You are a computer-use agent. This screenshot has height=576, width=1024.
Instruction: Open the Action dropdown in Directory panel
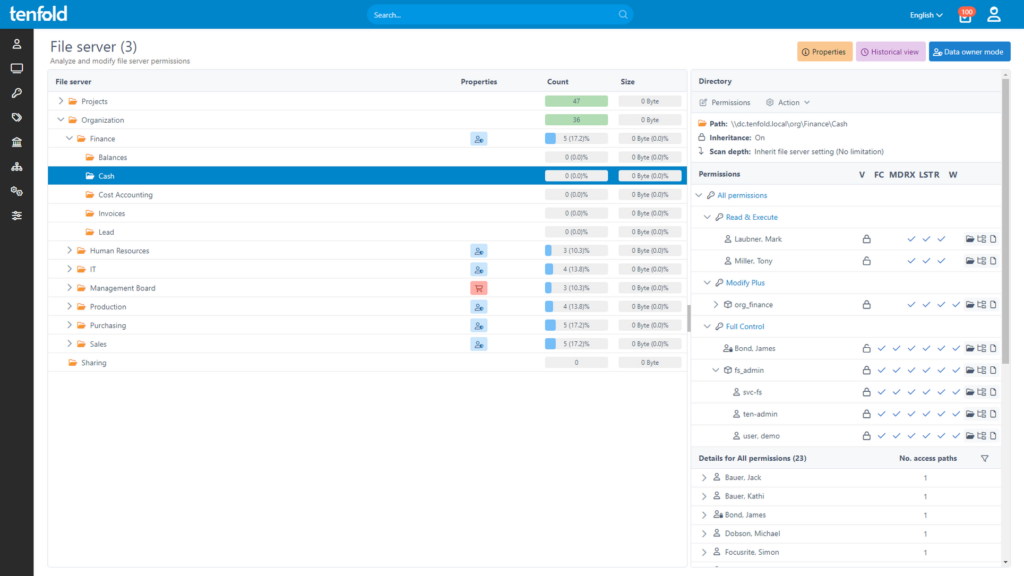click(788, 102)
